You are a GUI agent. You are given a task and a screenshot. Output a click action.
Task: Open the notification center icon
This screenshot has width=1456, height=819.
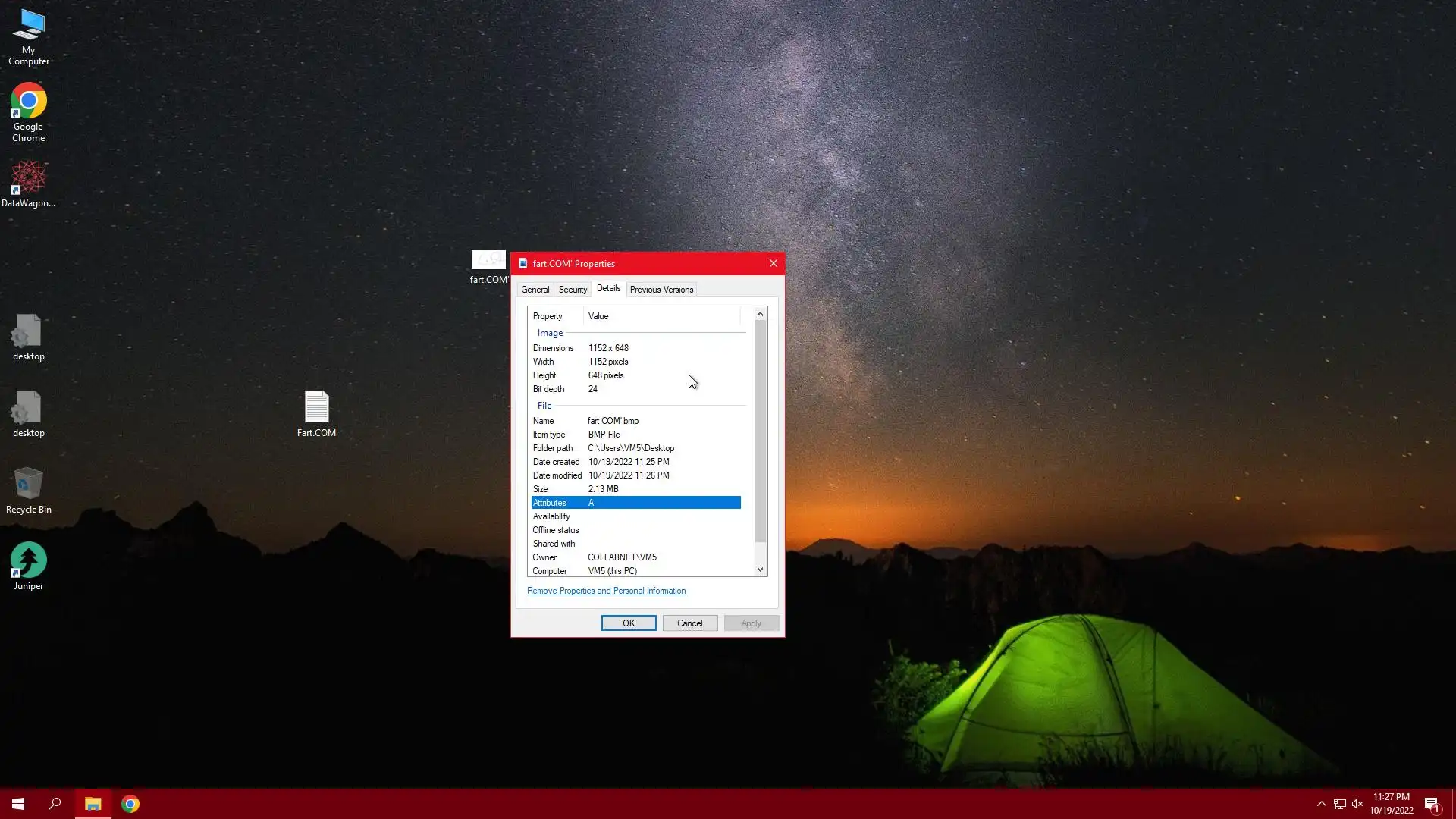pyautogui.click(x=1432, y=805)
